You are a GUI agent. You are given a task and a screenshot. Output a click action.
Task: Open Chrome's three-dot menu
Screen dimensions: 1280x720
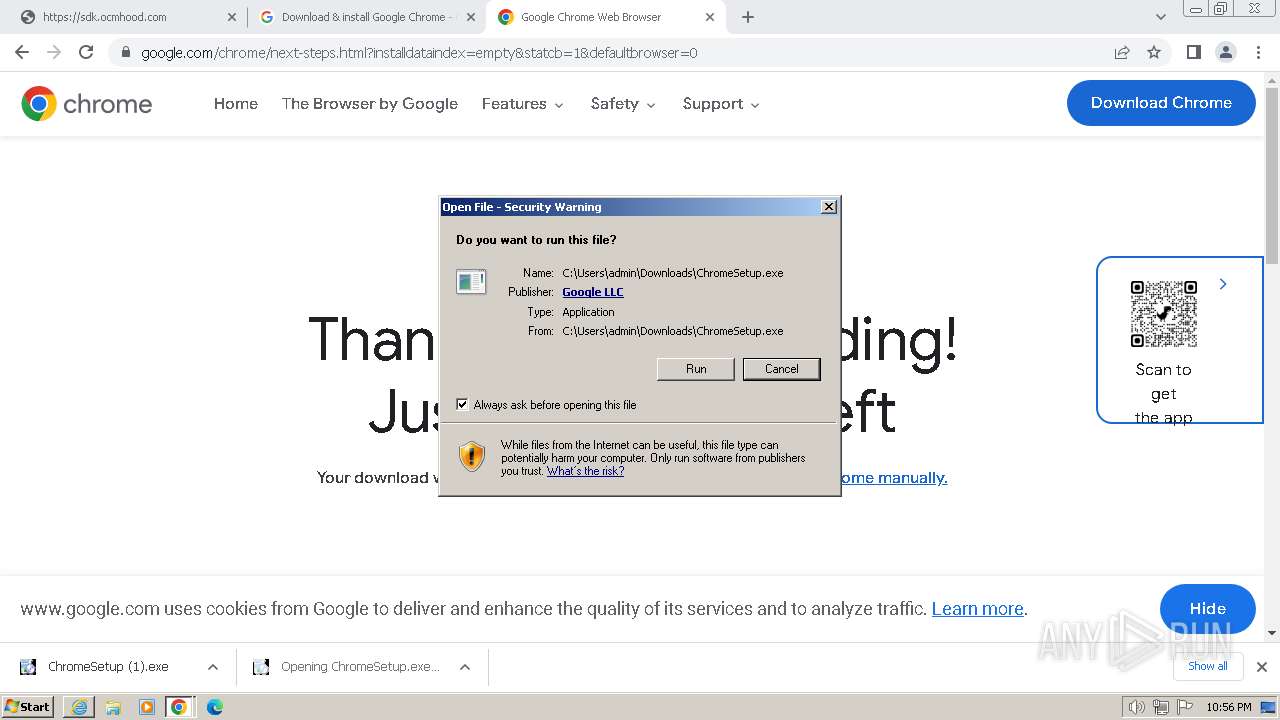(x=1258, y=52)
